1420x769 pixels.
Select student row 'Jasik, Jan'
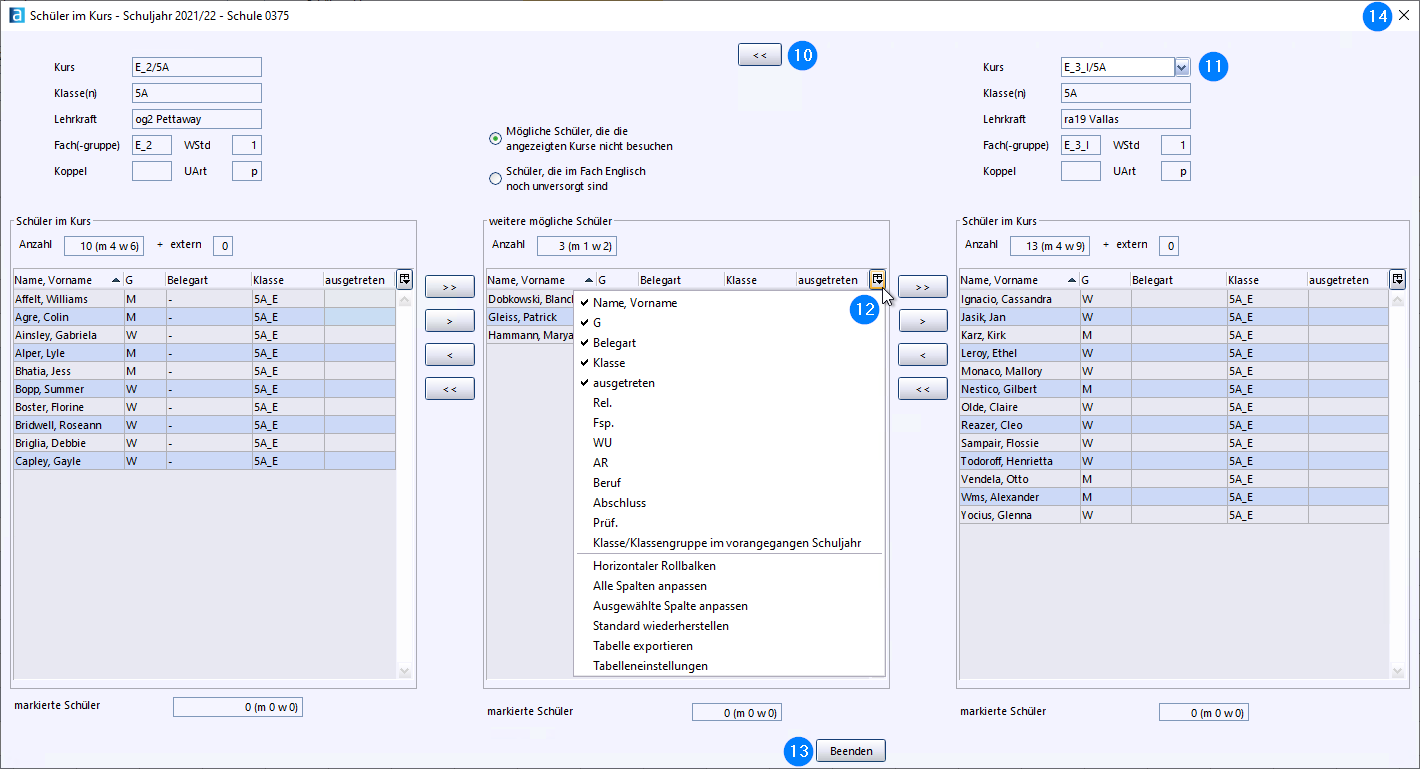click(1174, 317)
